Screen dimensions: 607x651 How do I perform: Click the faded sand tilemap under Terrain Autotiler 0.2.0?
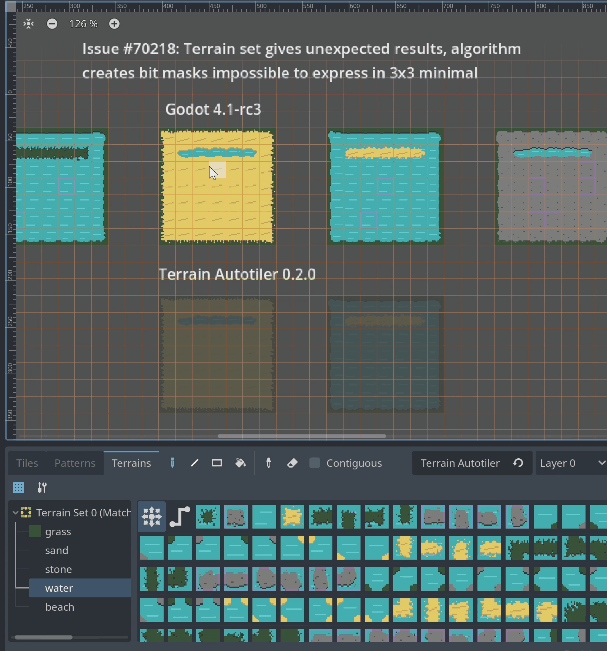point(217,355)
